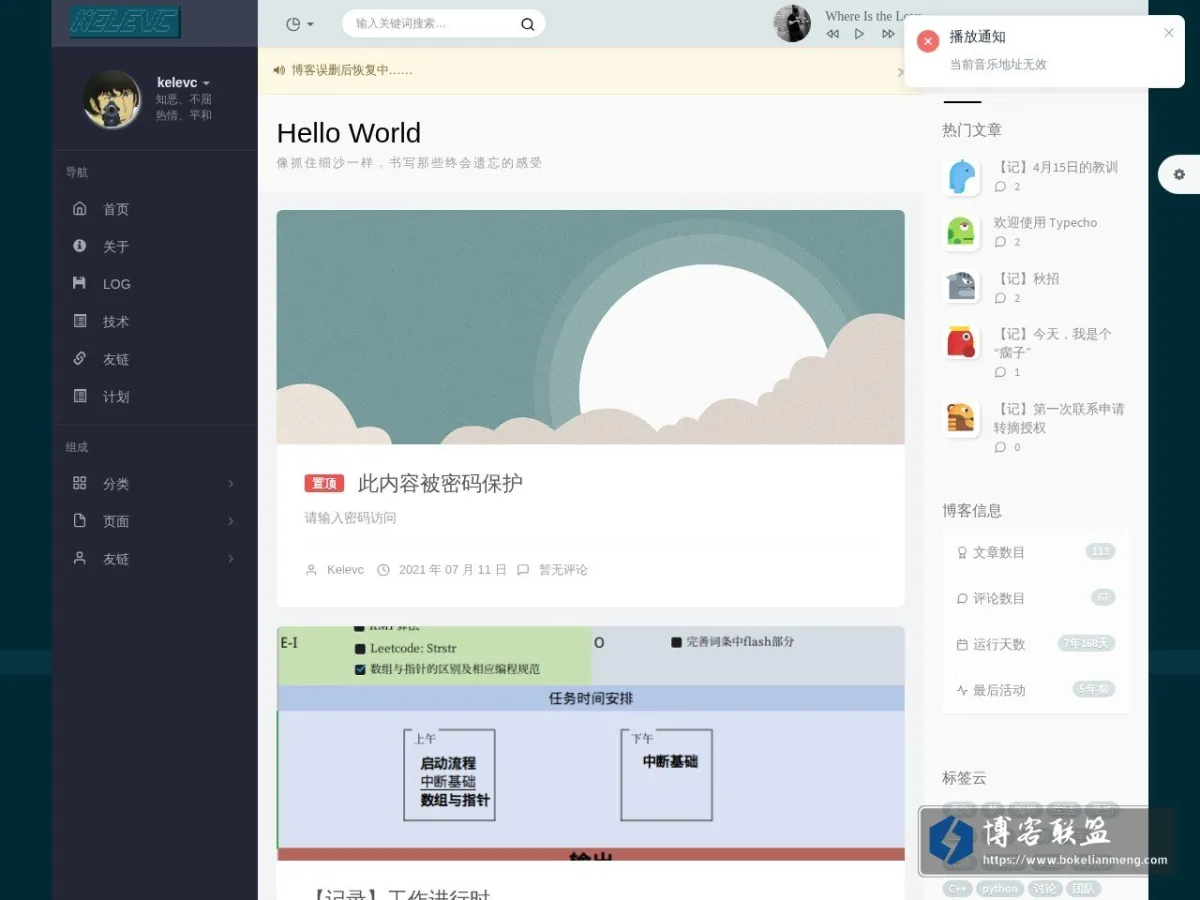Open the settings gear tab
Screen dimensions: 1200x900
pos(1179,174)
